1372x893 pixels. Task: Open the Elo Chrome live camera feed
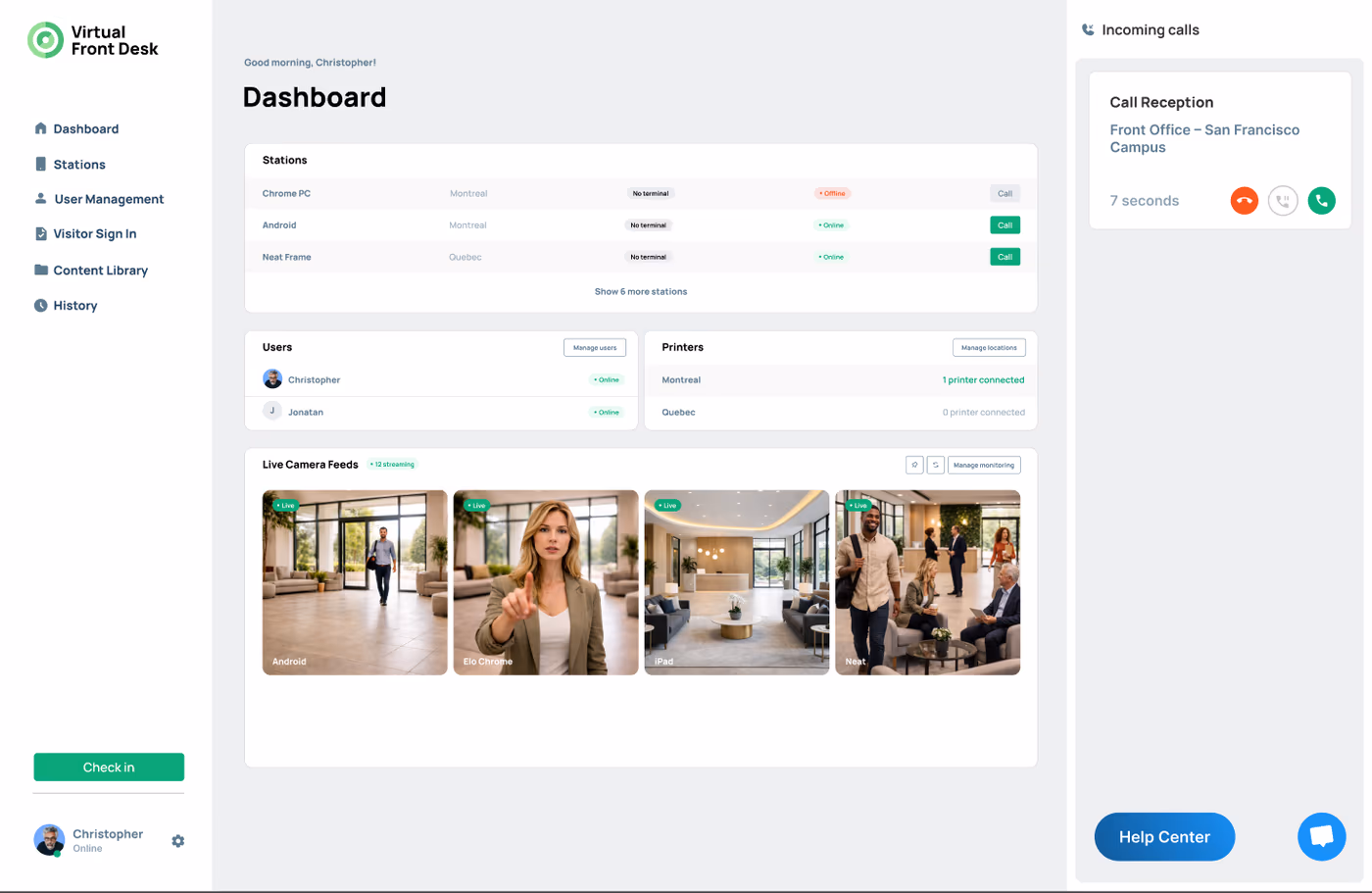click(546, 582)
